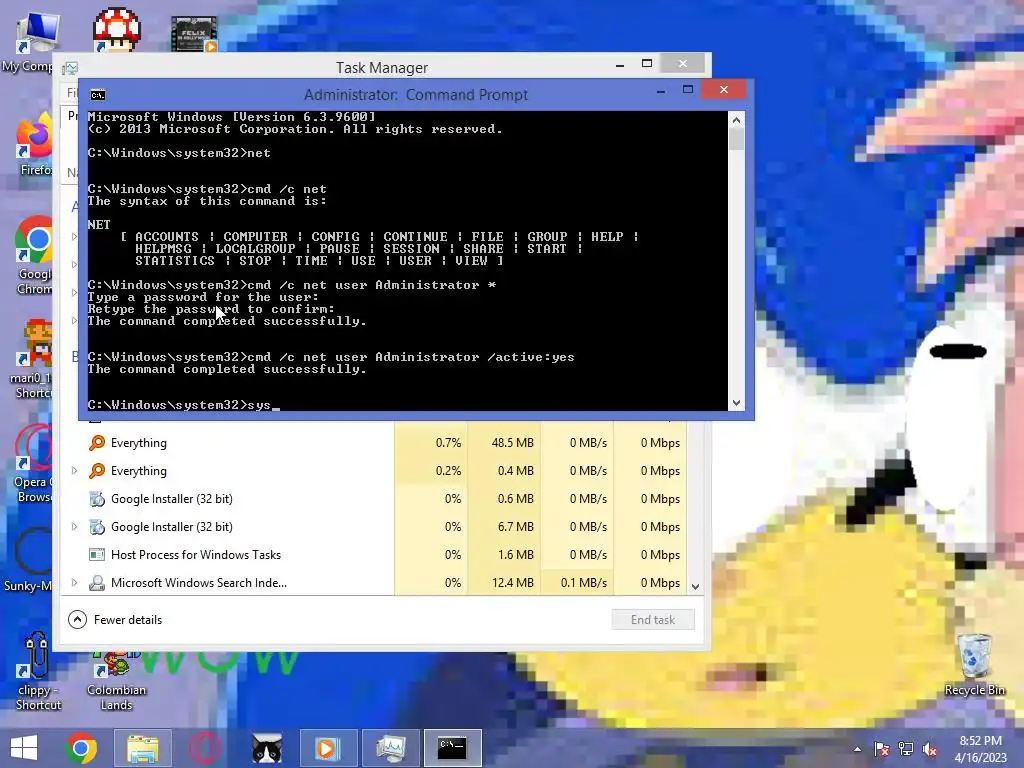
Task: Select the Sunky desktop icon
Action: tap(30, 560)
